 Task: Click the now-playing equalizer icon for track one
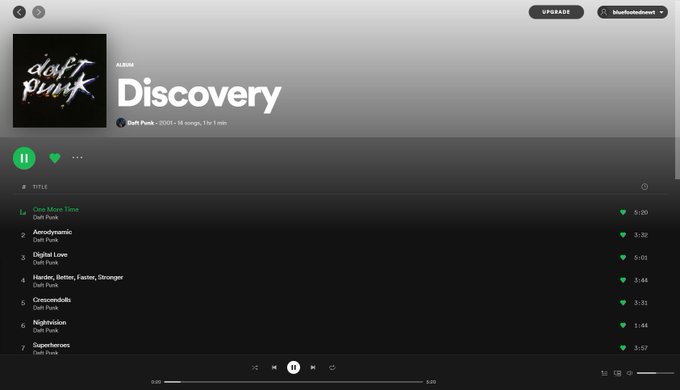23,212
